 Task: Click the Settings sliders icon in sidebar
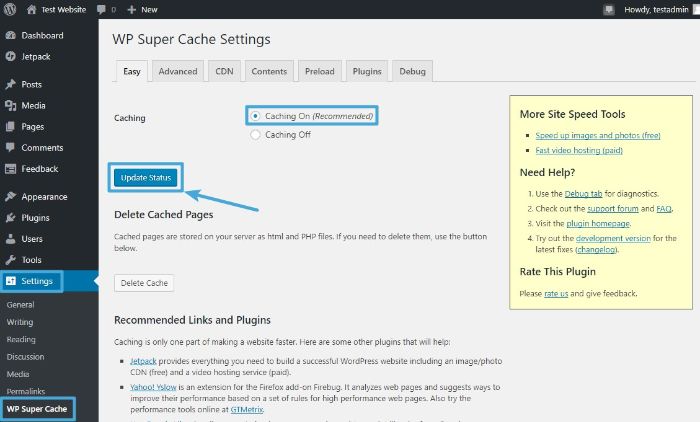[11, 281]
